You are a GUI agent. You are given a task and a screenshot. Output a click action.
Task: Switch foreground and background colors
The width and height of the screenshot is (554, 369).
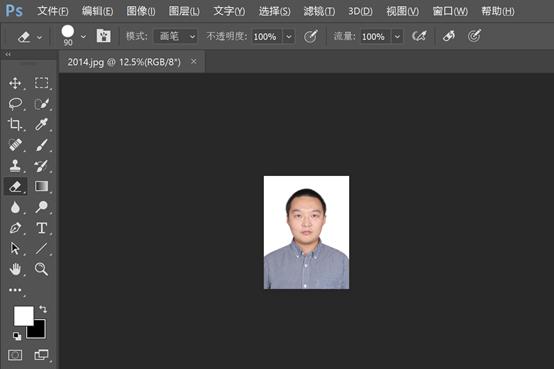43,309
